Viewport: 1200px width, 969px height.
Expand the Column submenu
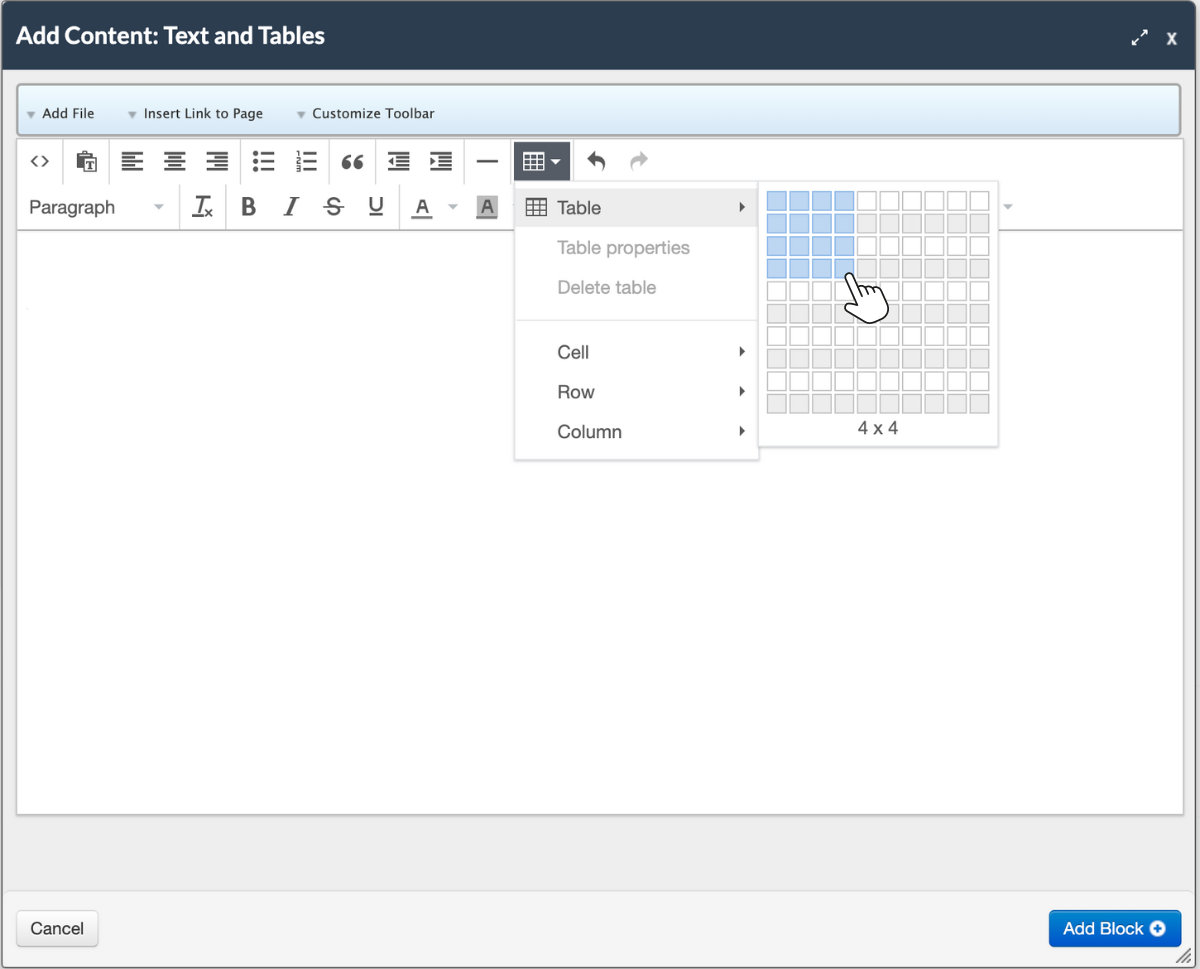click(x=636, y=432)
